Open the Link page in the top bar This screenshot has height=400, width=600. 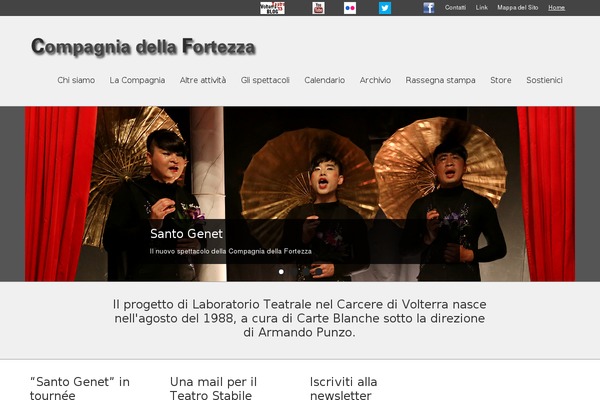tap(482, 7)
